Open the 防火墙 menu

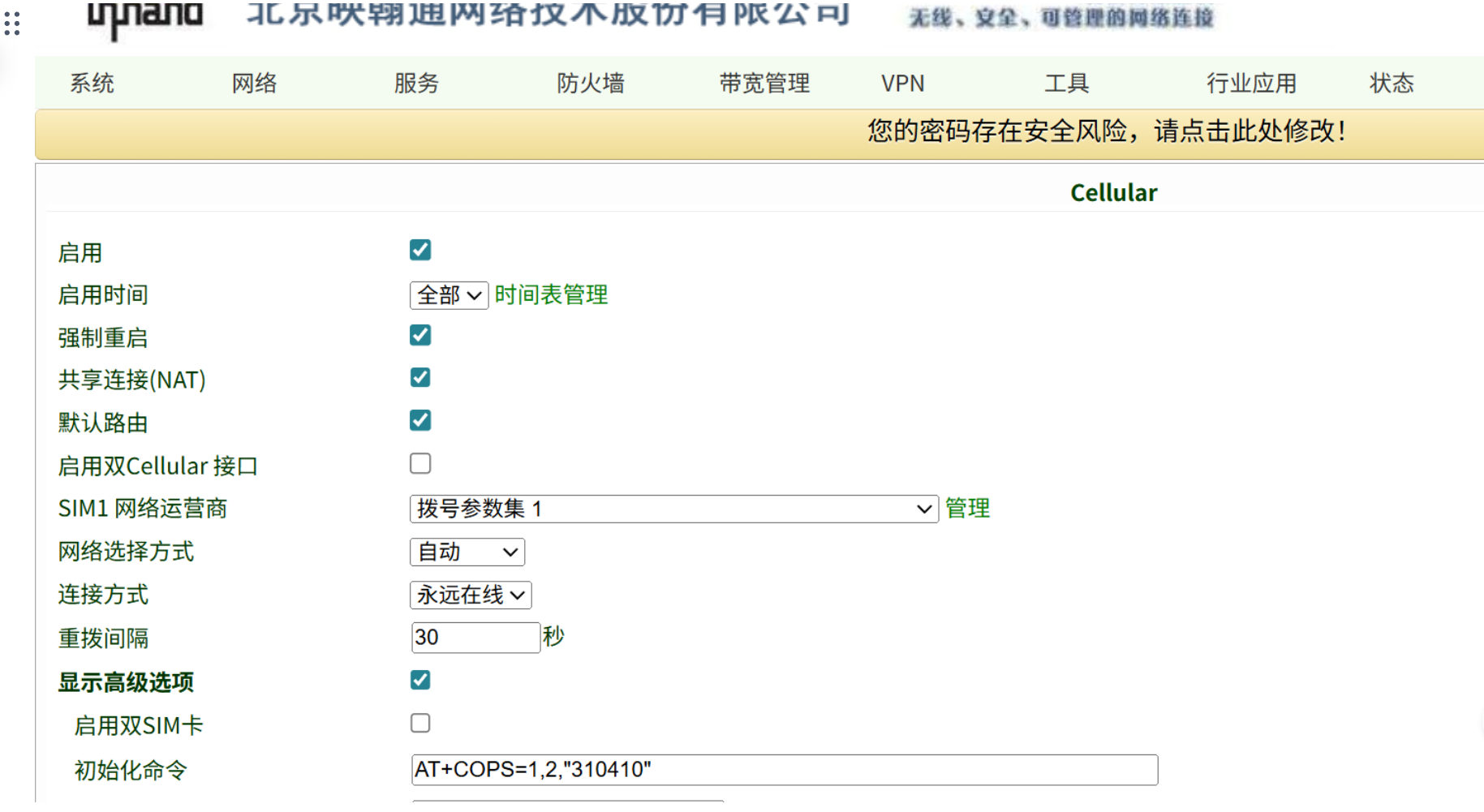pyautogui.click(x=590, y=83)
